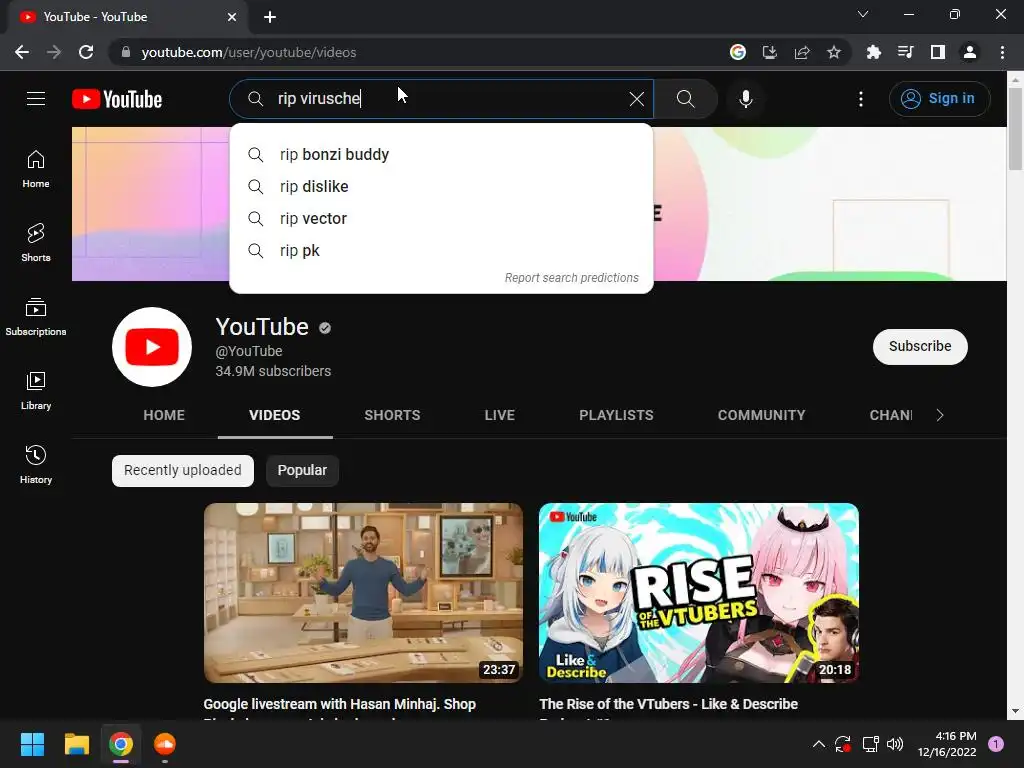Open the Windows Start menu

click(32, 744)
